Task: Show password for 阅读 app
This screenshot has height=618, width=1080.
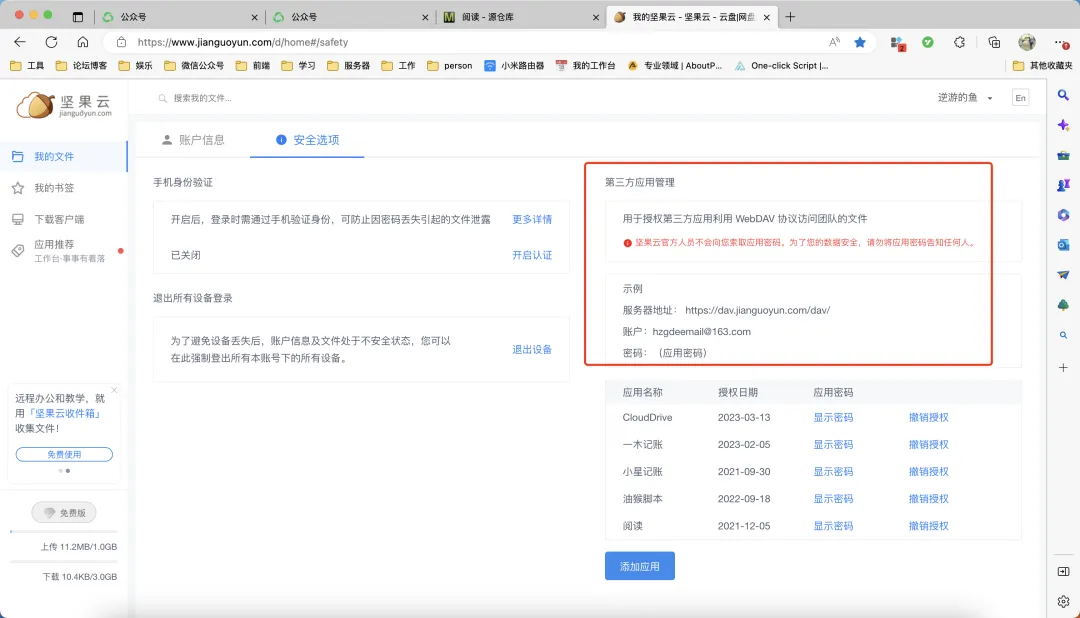Action: pyautogui.click(x=833, y=526)
